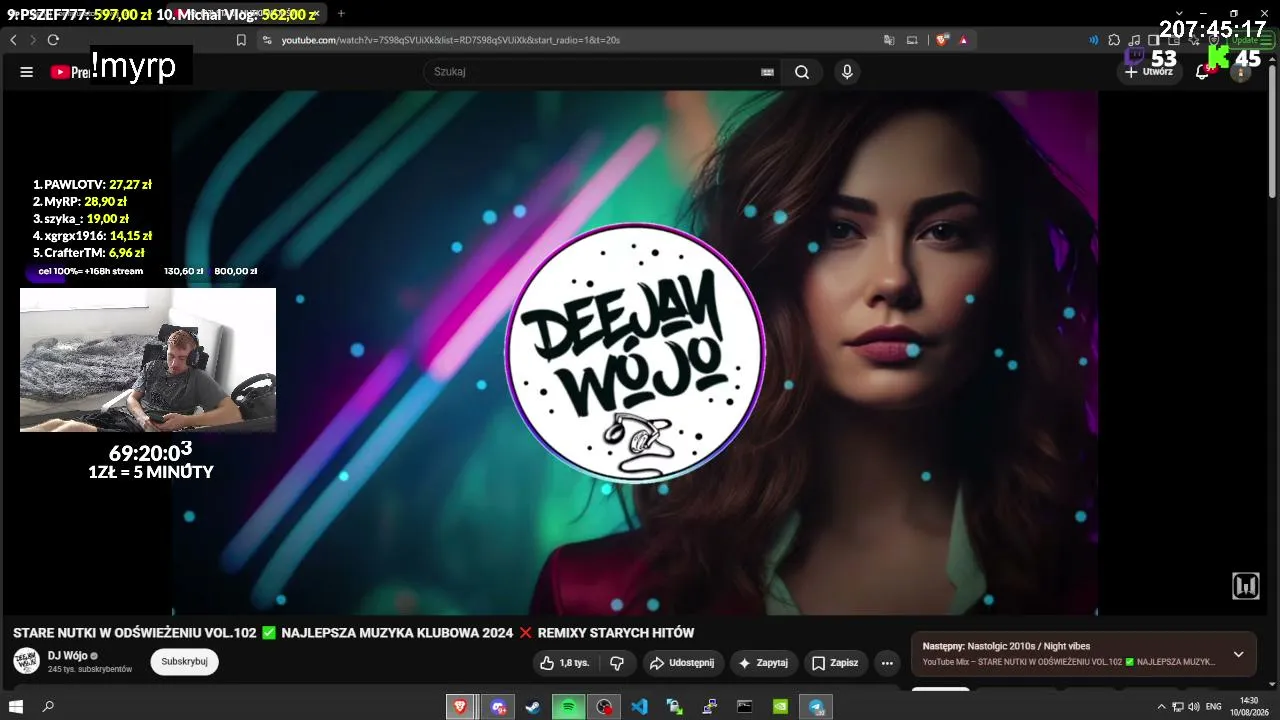
Task: Open the browser extensions puzzle icon
Action: (x=1114, y=40)
